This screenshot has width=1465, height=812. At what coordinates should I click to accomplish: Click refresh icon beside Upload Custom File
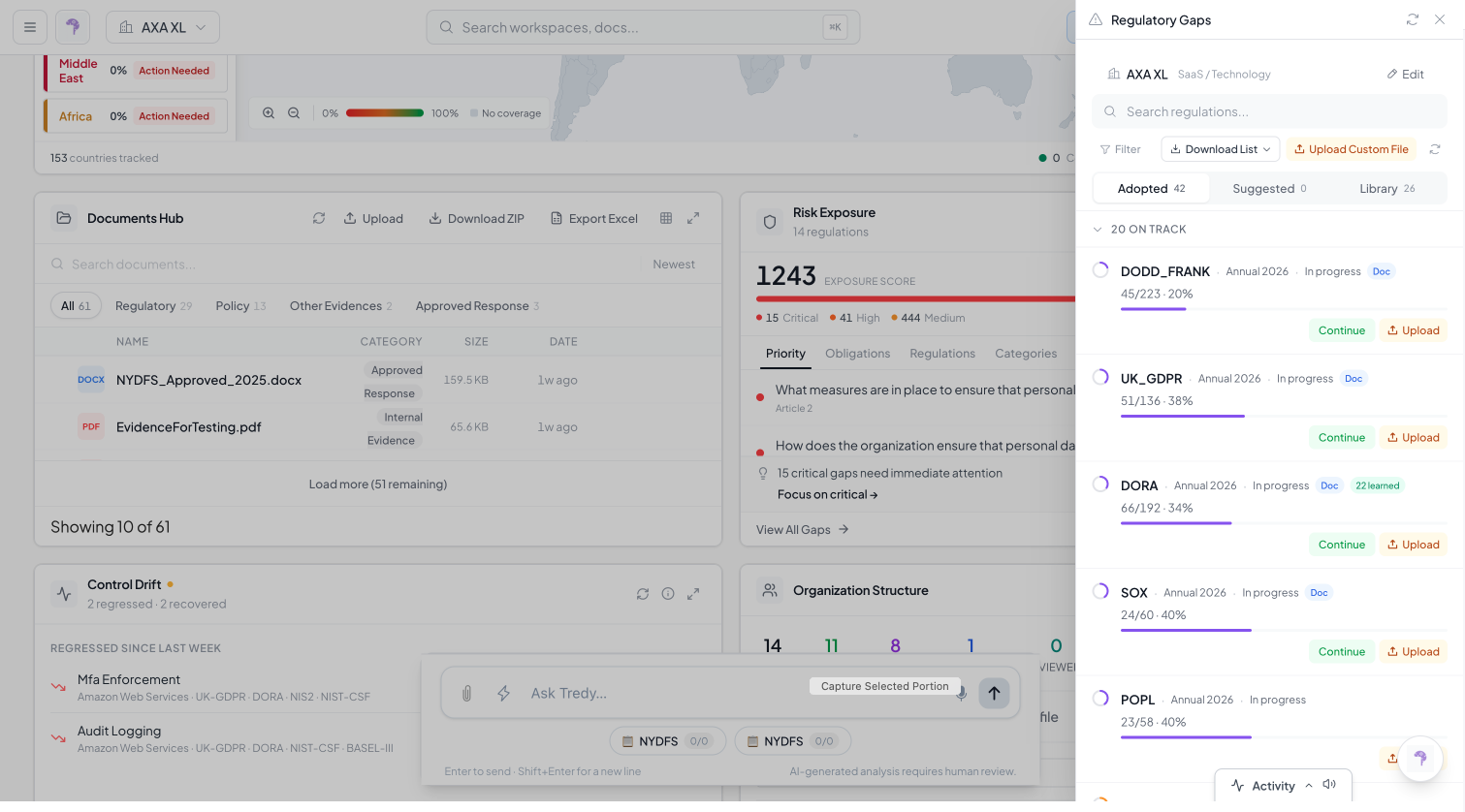coord(1435,149)
